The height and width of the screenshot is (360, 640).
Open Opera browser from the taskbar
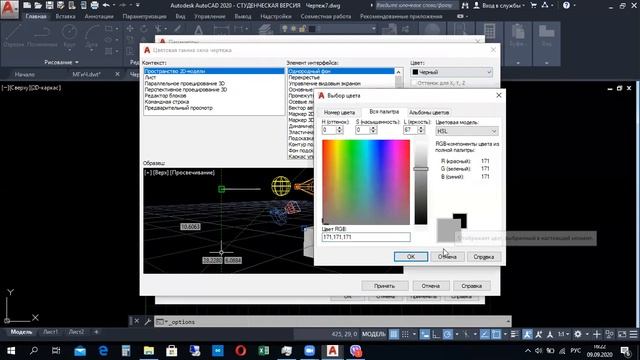click(x=240, y=351)
